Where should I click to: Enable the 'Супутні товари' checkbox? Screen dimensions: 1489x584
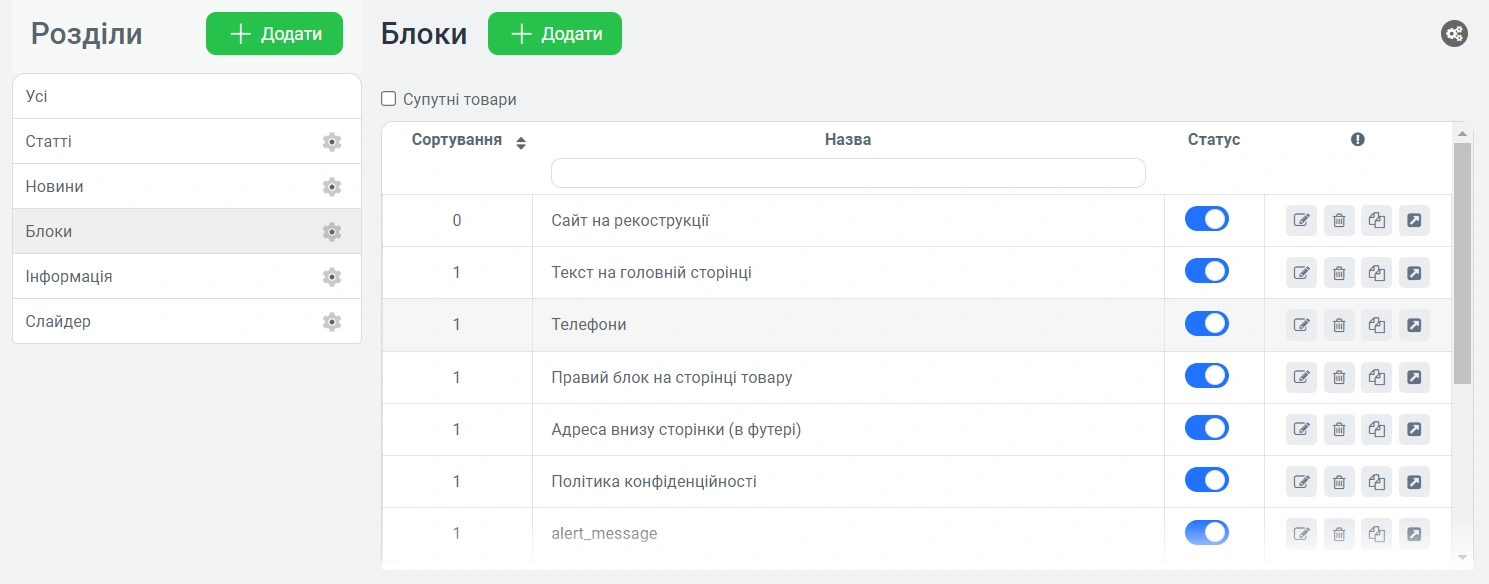click(x=389, y=99)
